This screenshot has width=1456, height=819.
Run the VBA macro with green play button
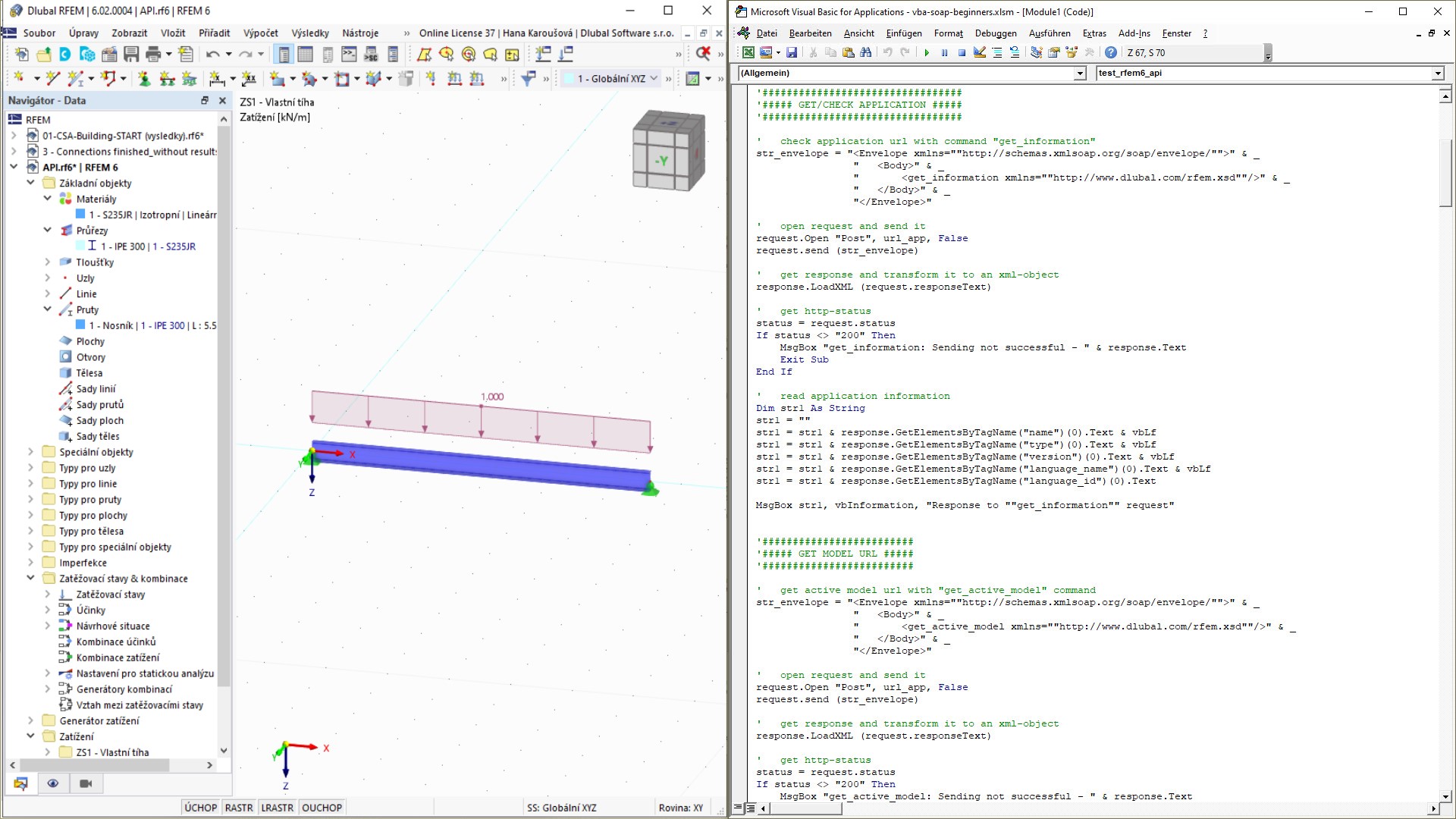(927, 53)
